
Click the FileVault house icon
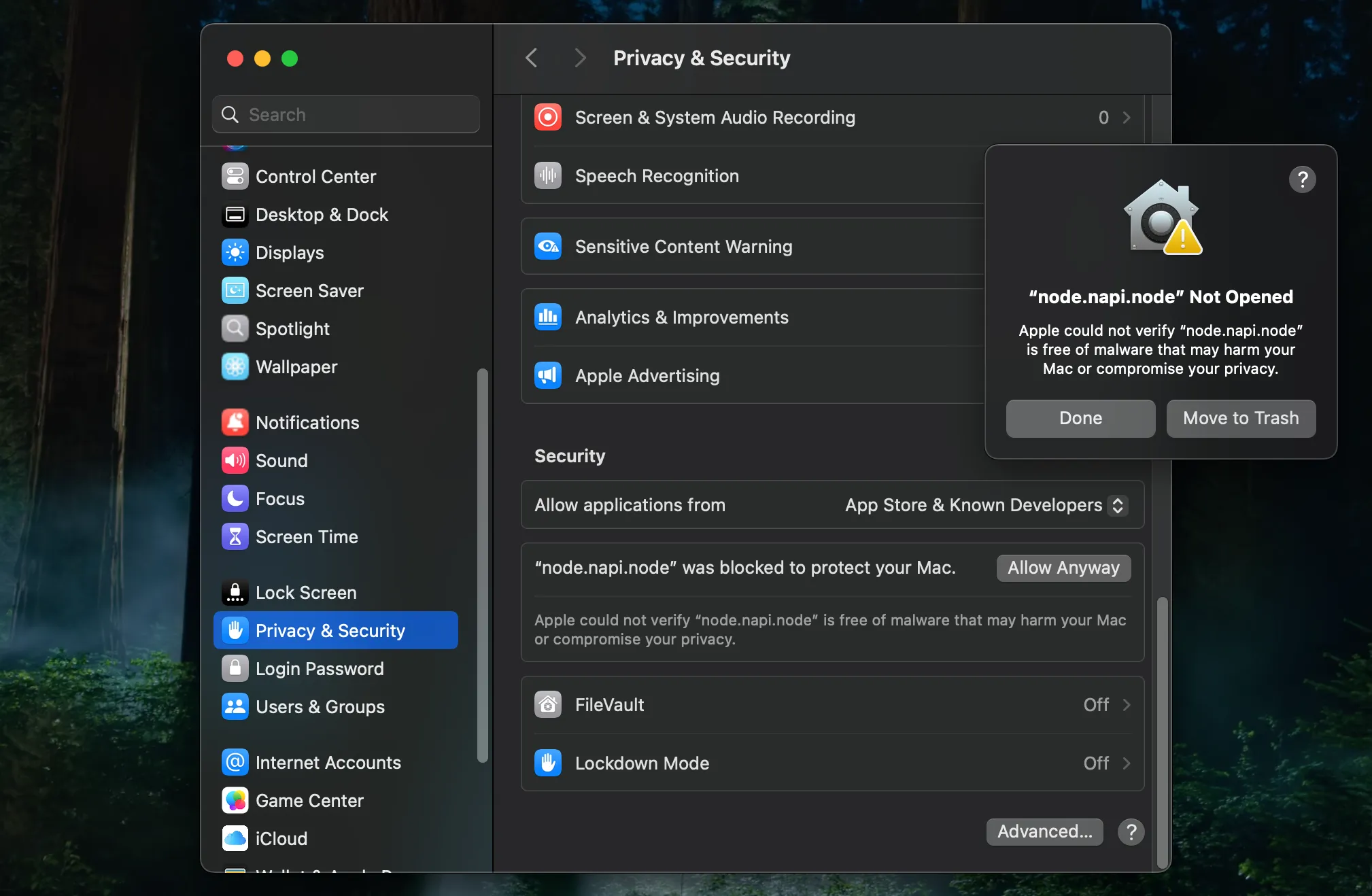[547, 705]
